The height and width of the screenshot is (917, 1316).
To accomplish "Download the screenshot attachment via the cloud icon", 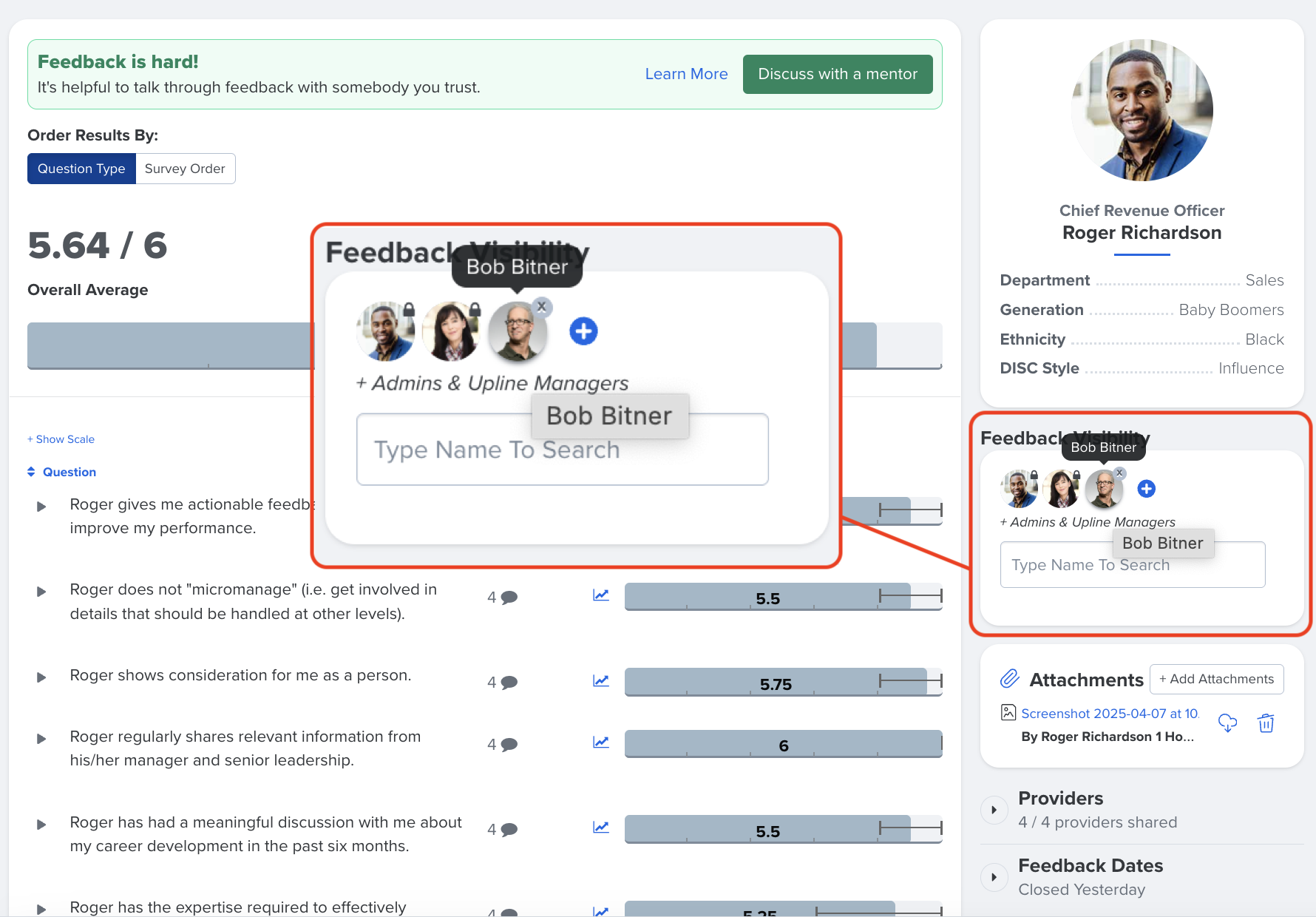I will pyautogui.click(x=1227, y=723).
